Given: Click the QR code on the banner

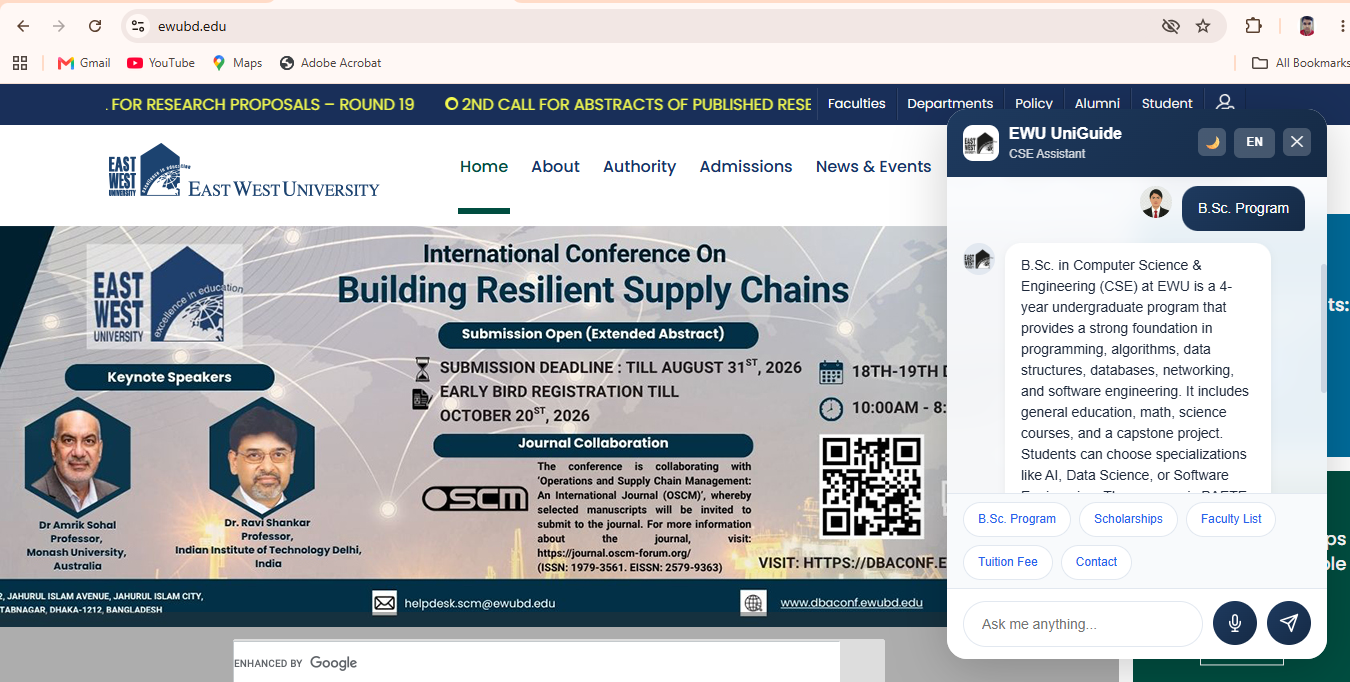Looking at the screenshot, I should [871, 487].
